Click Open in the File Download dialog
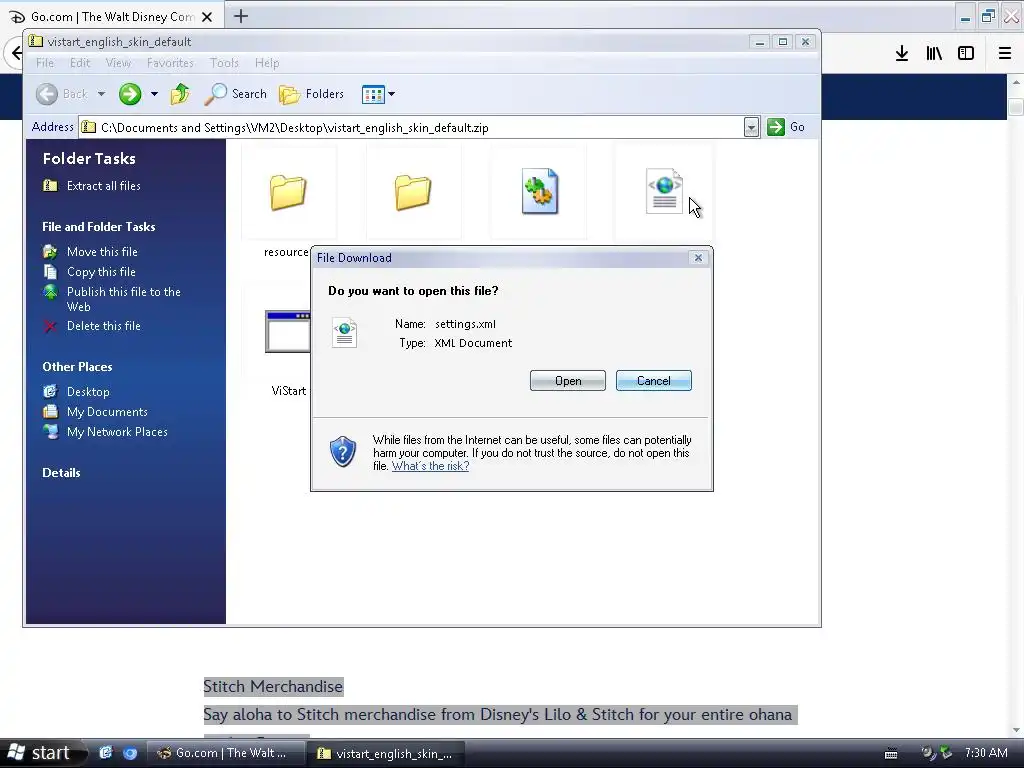 tap(568, 381)
